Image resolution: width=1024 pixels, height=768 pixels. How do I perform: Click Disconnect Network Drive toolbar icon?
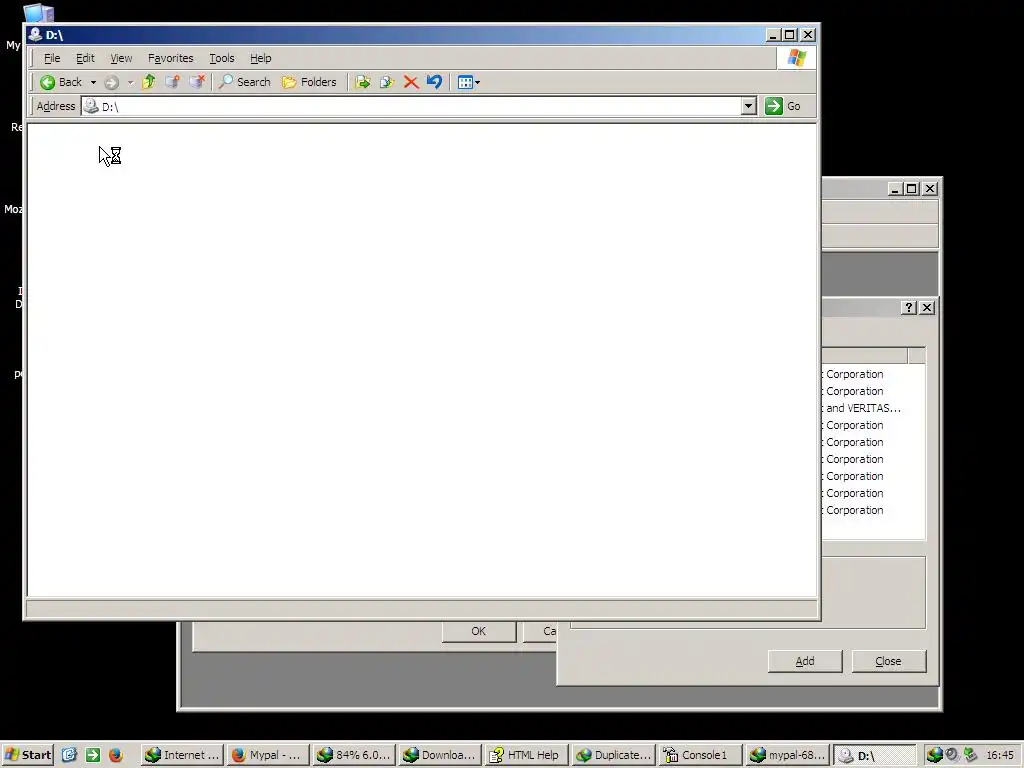[197, 82]
